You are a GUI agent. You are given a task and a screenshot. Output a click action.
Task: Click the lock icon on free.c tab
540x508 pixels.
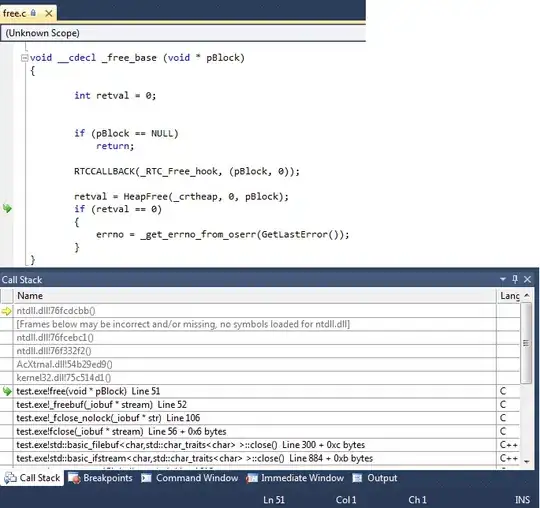click(x=33, y=13)
